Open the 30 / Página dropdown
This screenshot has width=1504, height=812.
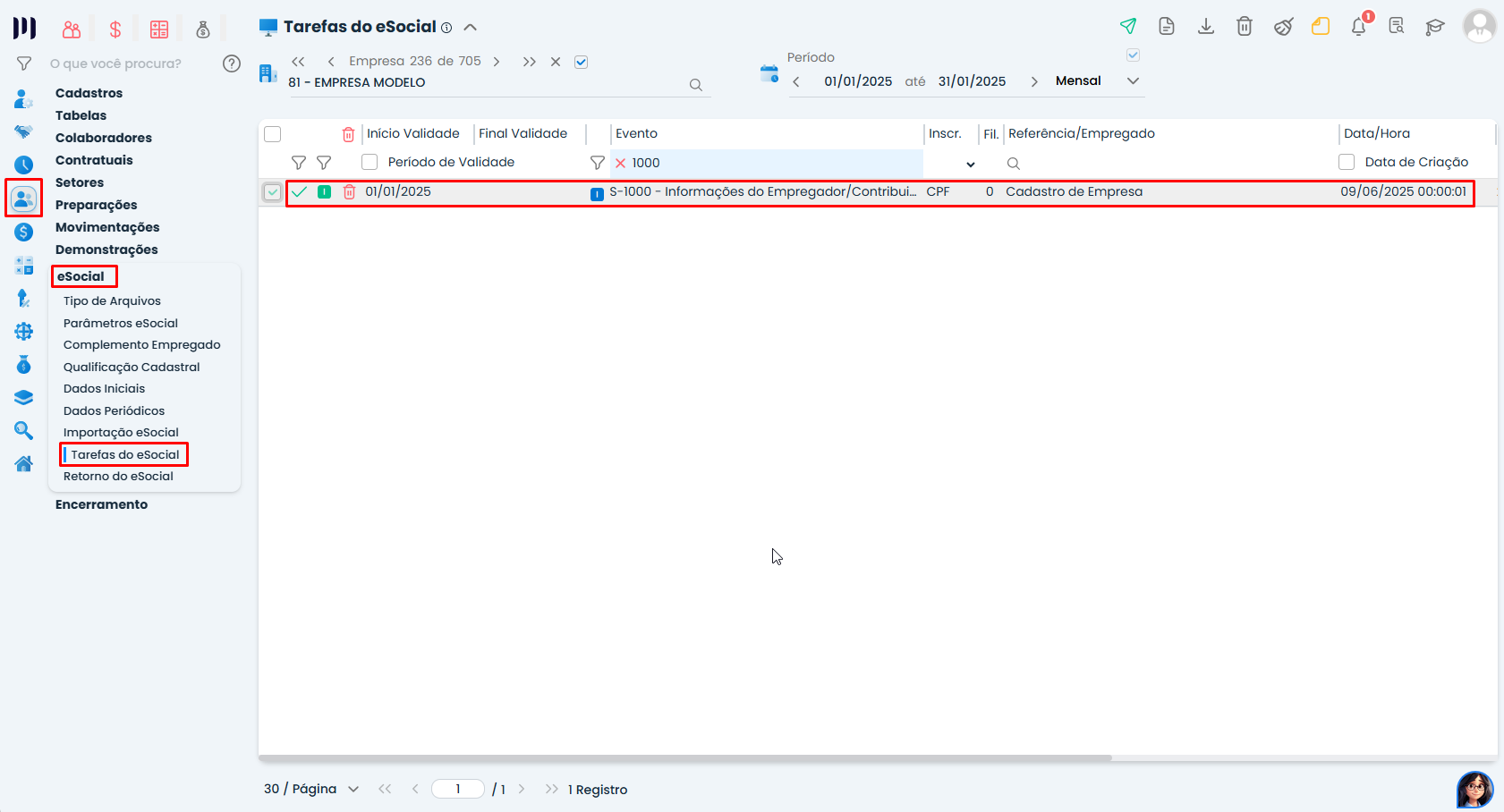click(x=310, y=789)
